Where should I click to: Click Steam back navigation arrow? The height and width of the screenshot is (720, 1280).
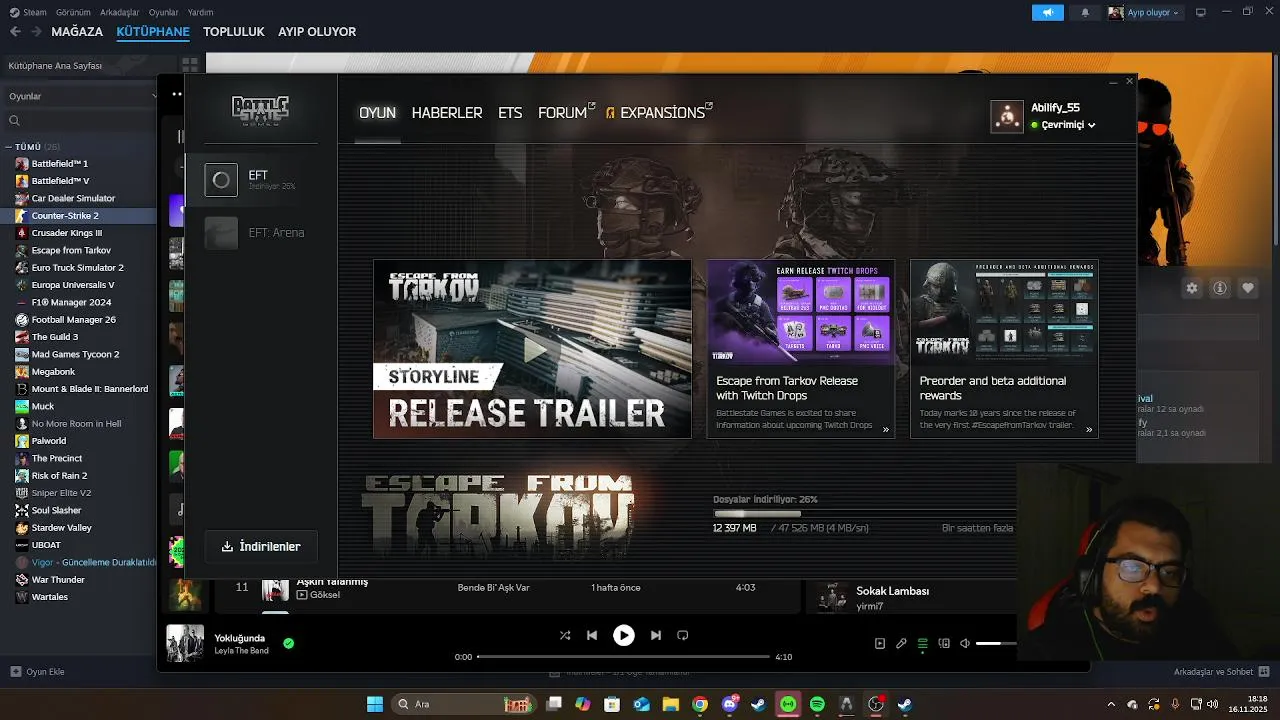[15, 32]
